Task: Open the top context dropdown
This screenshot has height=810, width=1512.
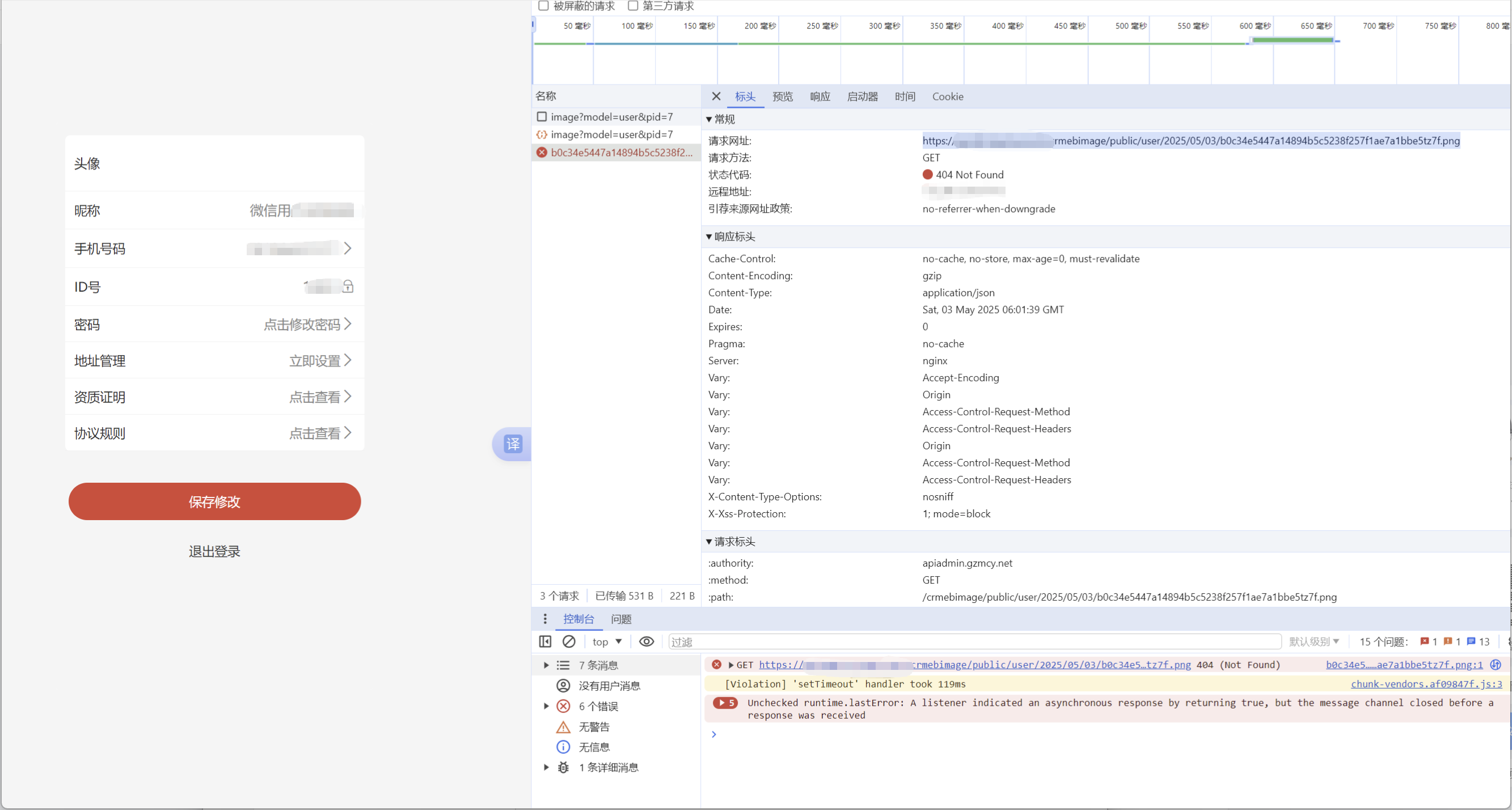Action: tap(607, 642)
